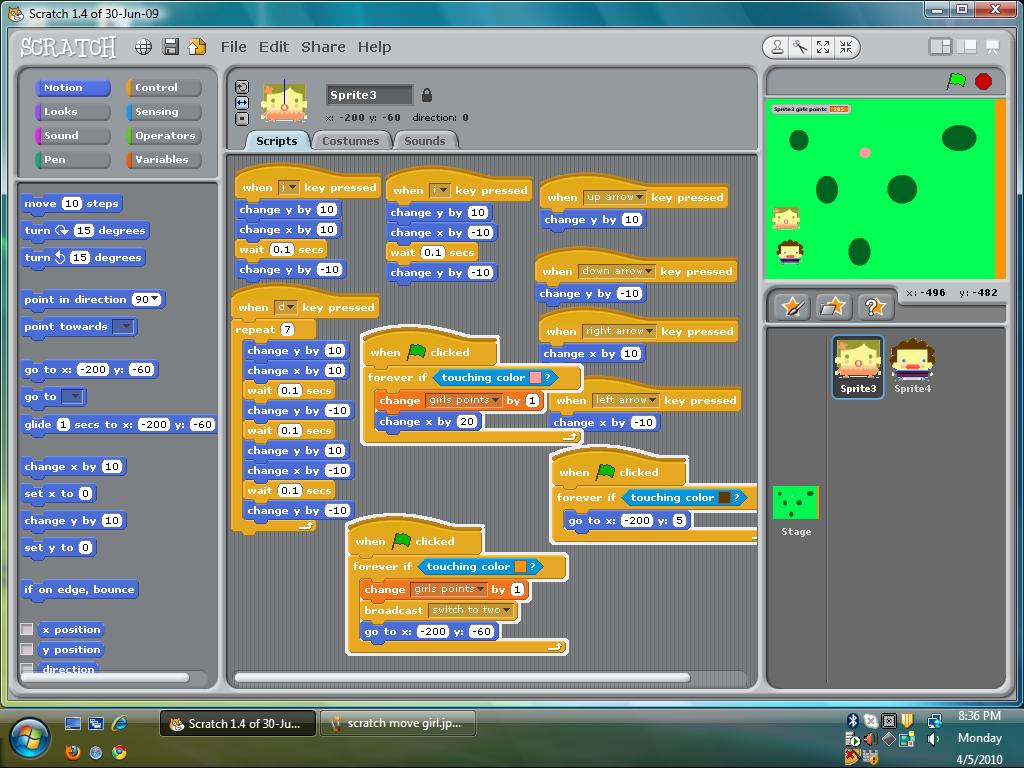Paint a new sprite
1024x768 pixels.
(792, 306)
